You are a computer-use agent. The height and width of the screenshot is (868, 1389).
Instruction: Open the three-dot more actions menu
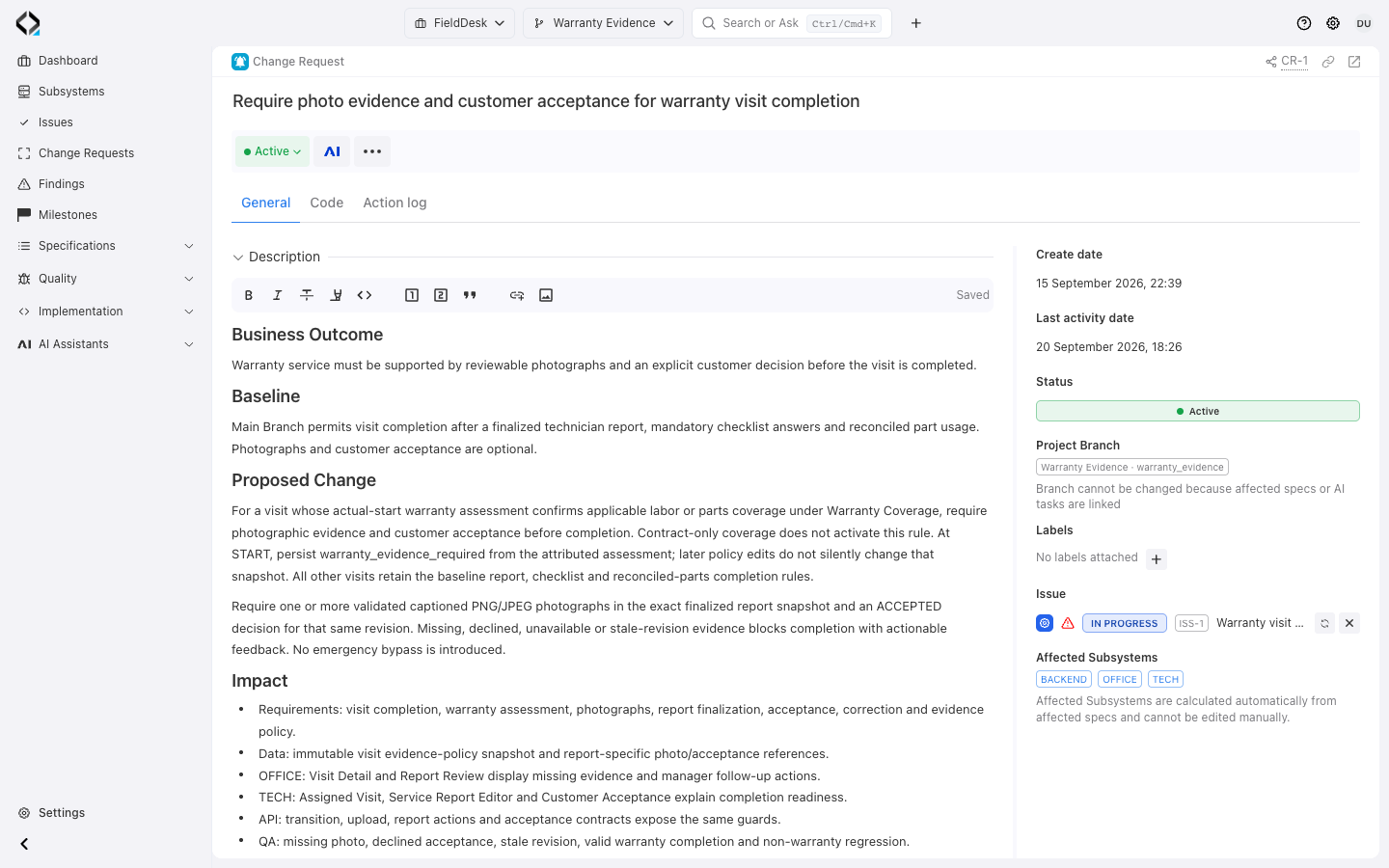(372, 151)
